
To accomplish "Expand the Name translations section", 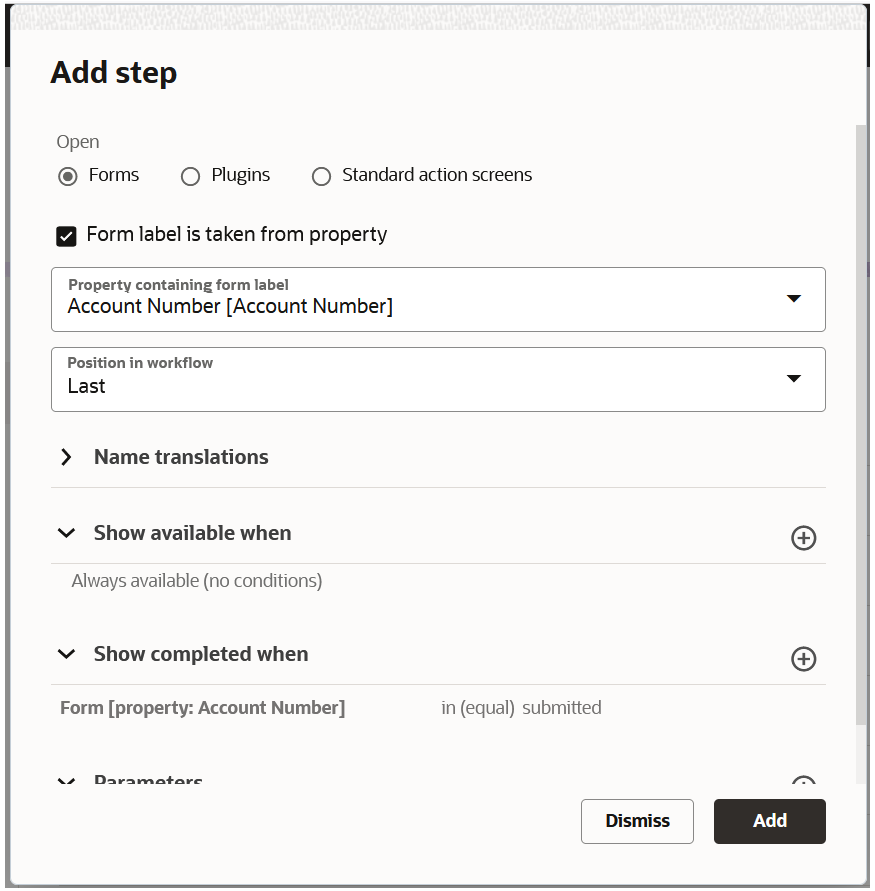I will pyautogui.click(x=67, y=457).
